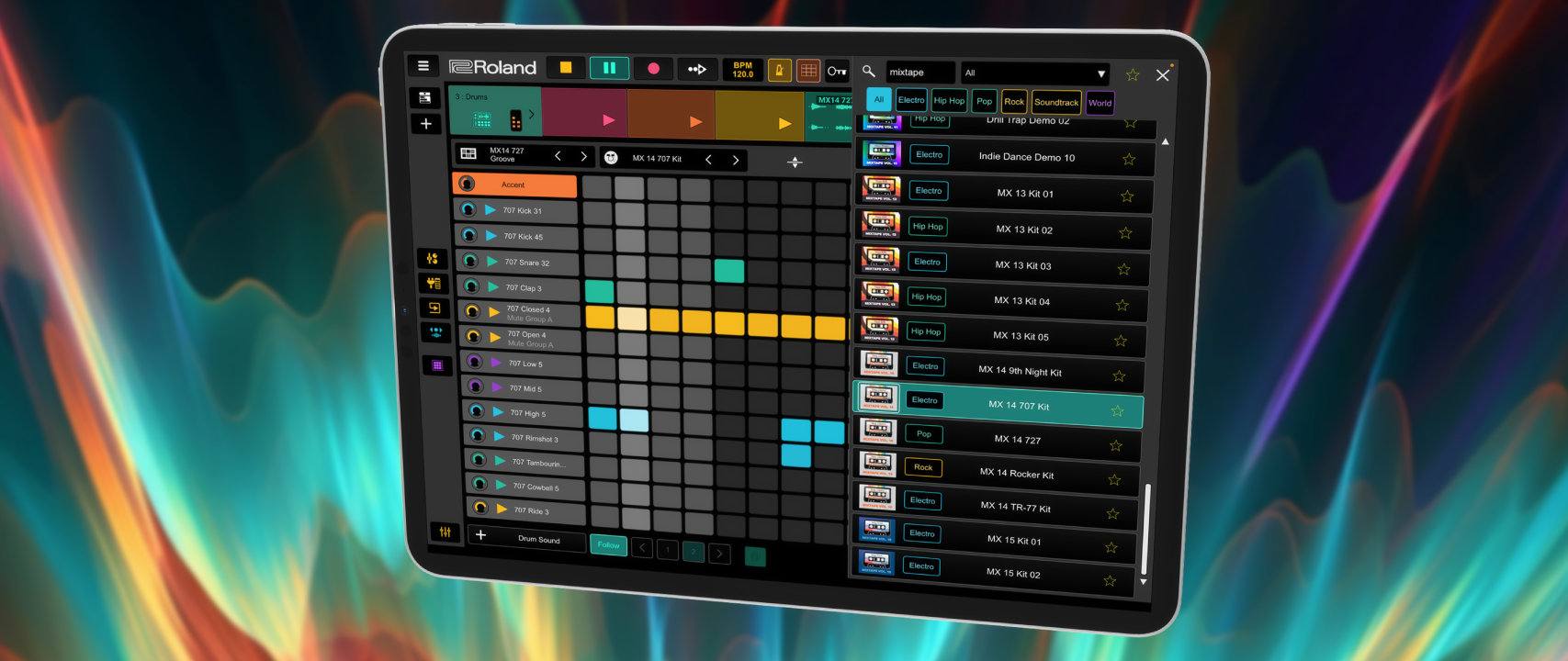This screenshot has width=1568, height=661.
Task: Add a Drum Sound with the plus button
Action: pyautogui.click(x=480, y=534)
